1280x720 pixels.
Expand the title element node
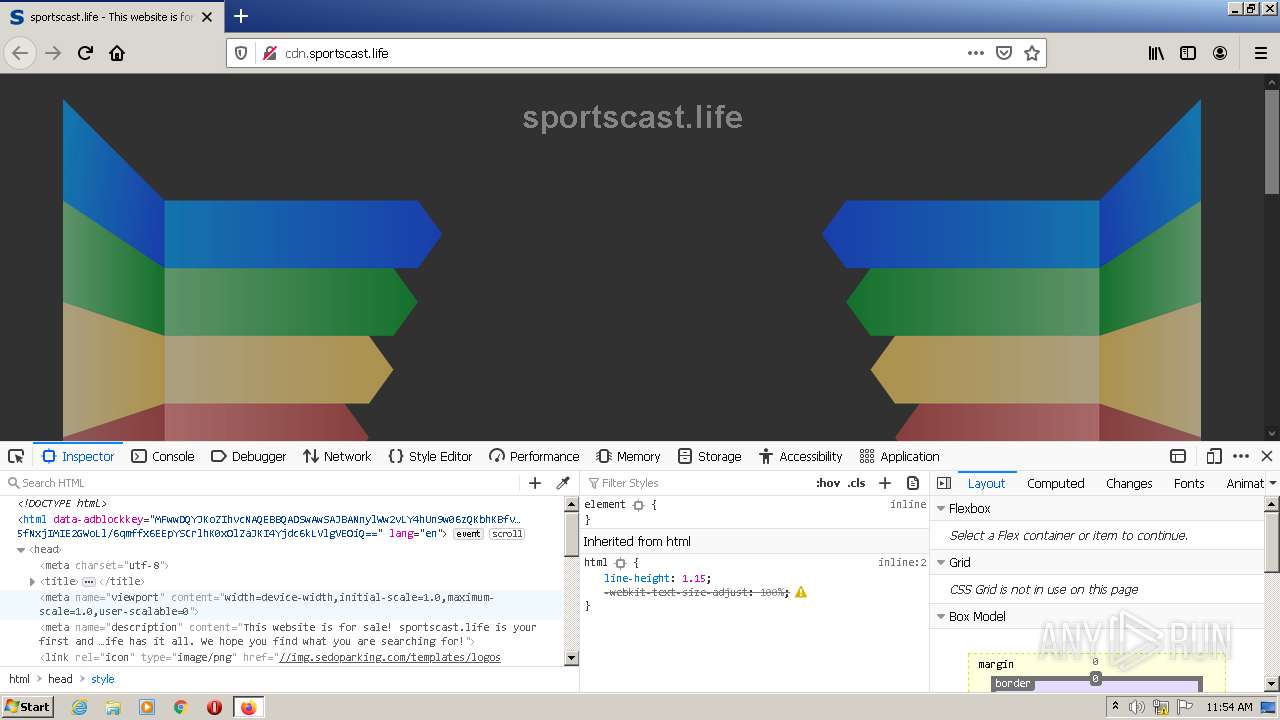pyautogui.click(x=33, y=581)
